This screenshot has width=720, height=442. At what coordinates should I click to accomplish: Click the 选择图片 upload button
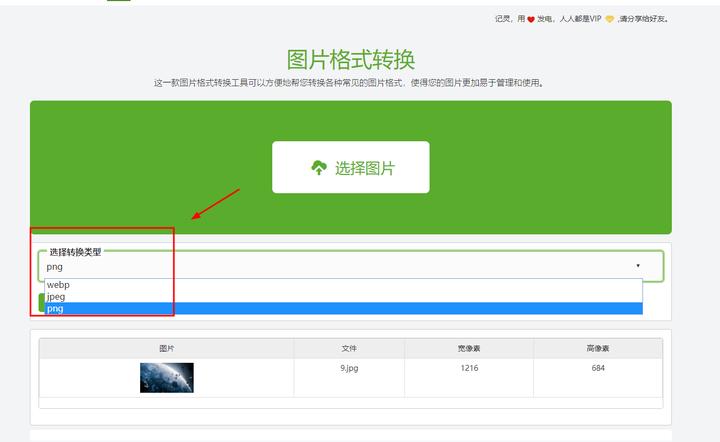click(351, 167)
